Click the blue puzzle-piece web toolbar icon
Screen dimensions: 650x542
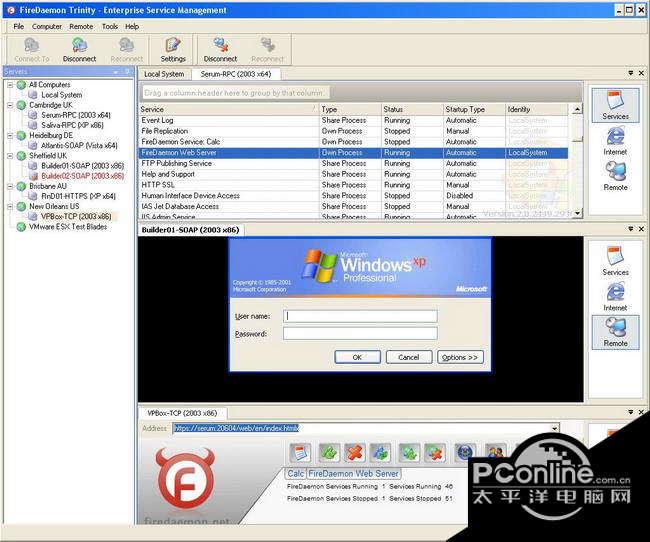click(x=380, y=452)
